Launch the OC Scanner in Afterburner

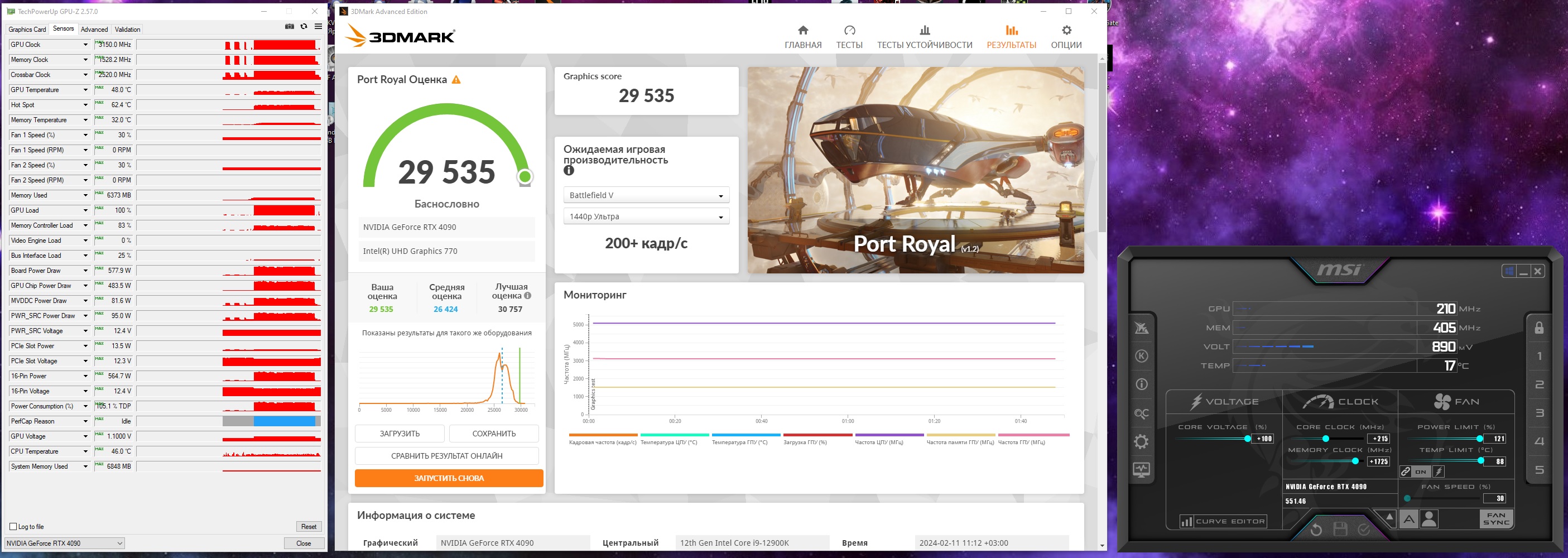[x=1141, y=414]
